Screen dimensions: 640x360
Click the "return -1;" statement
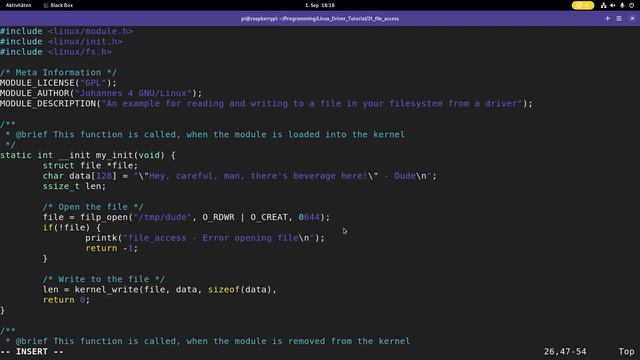(x=112, y=248)
